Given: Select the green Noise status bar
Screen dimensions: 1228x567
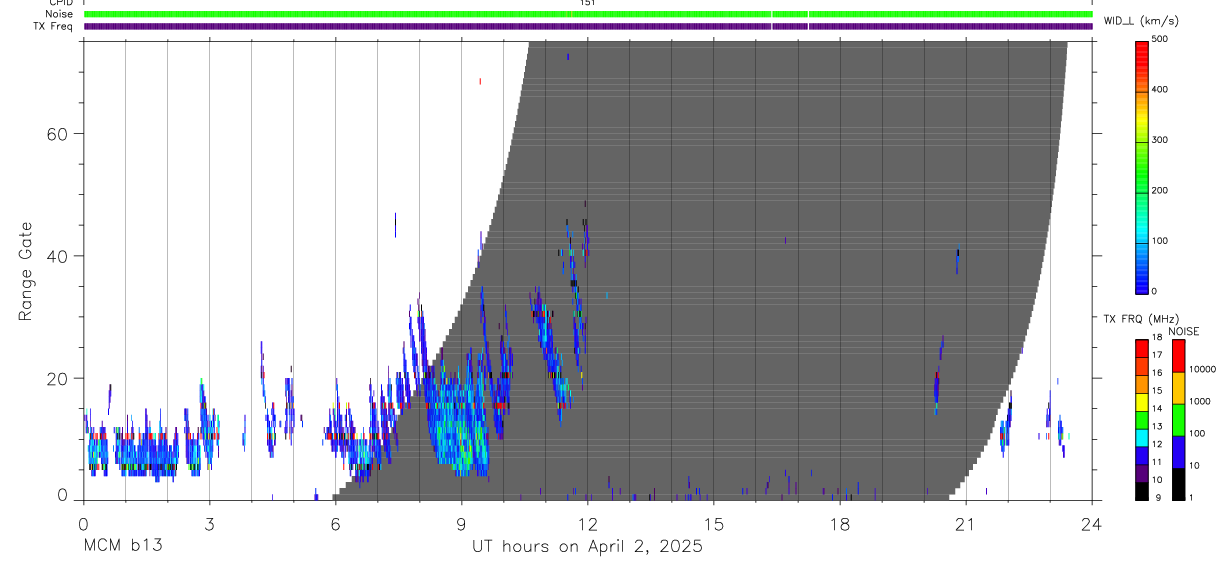Looking at the screenshot, I should 588,14.
